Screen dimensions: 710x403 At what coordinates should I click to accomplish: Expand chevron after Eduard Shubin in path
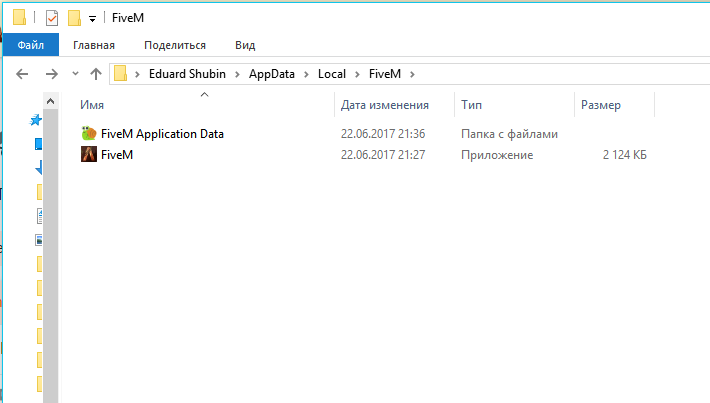(237, 74)
